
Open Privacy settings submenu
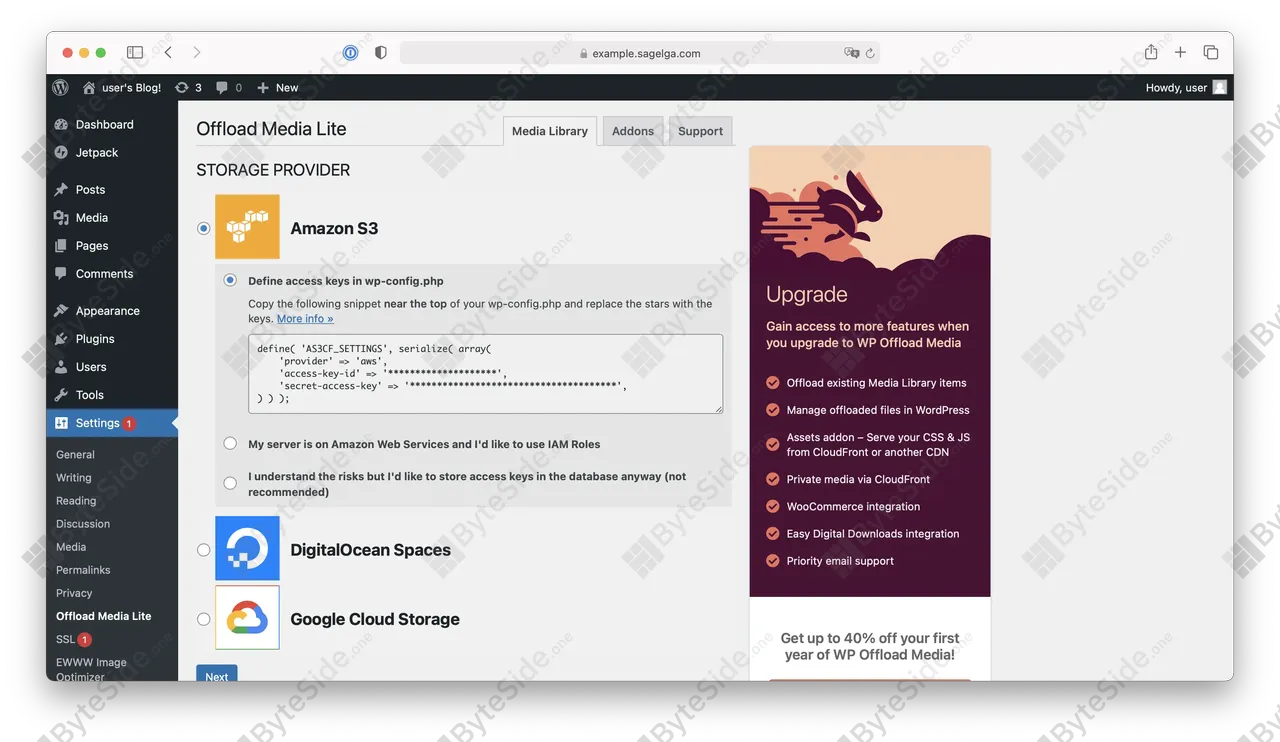[74, 592]
